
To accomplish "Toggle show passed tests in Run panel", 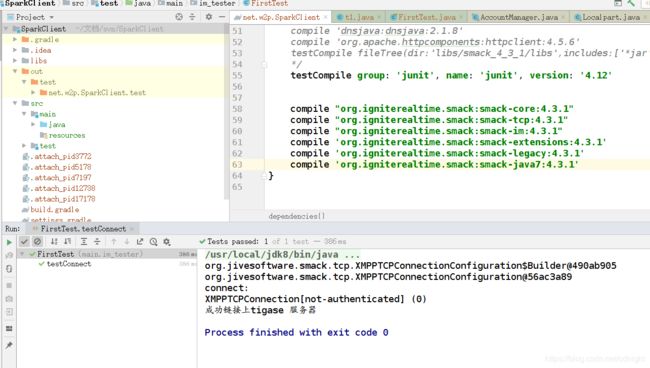I will [24, 242].
